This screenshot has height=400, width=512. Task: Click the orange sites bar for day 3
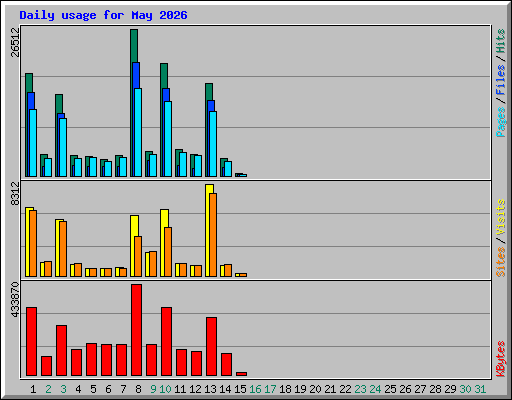pos(63,249)
